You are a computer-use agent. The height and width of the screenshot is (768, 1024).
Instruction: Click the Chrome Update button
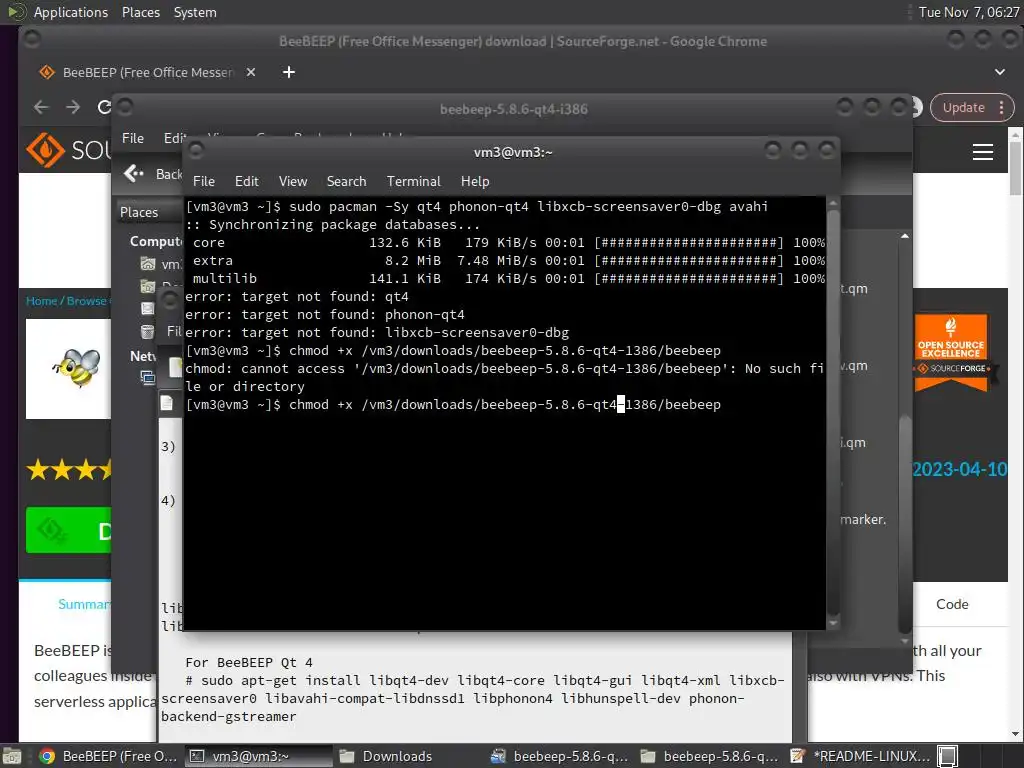coord(963,108)
